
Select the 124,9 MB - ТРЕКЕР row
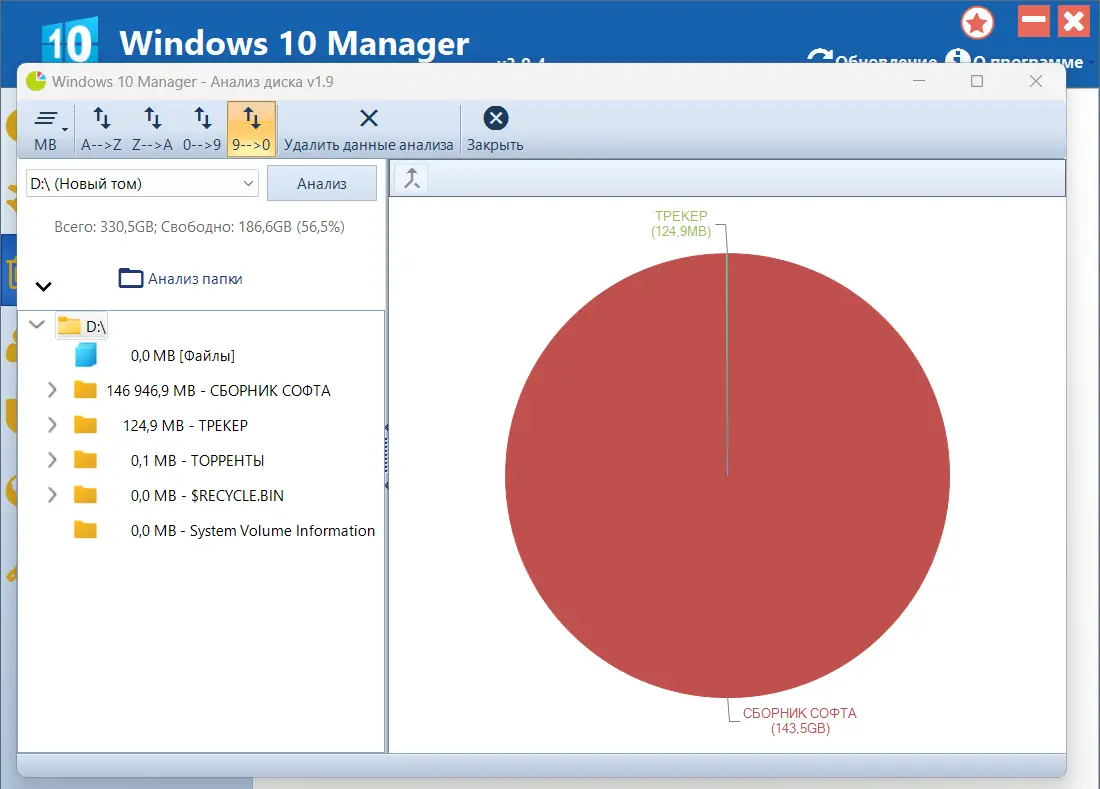[x=185, y=426]
